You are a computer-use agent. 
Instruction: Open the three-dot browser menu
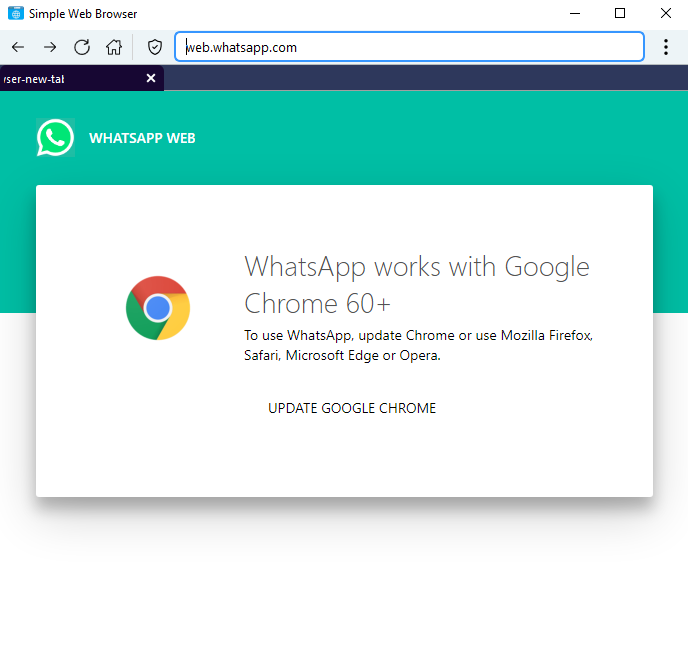pyautogui.click(x=666, y=47)
